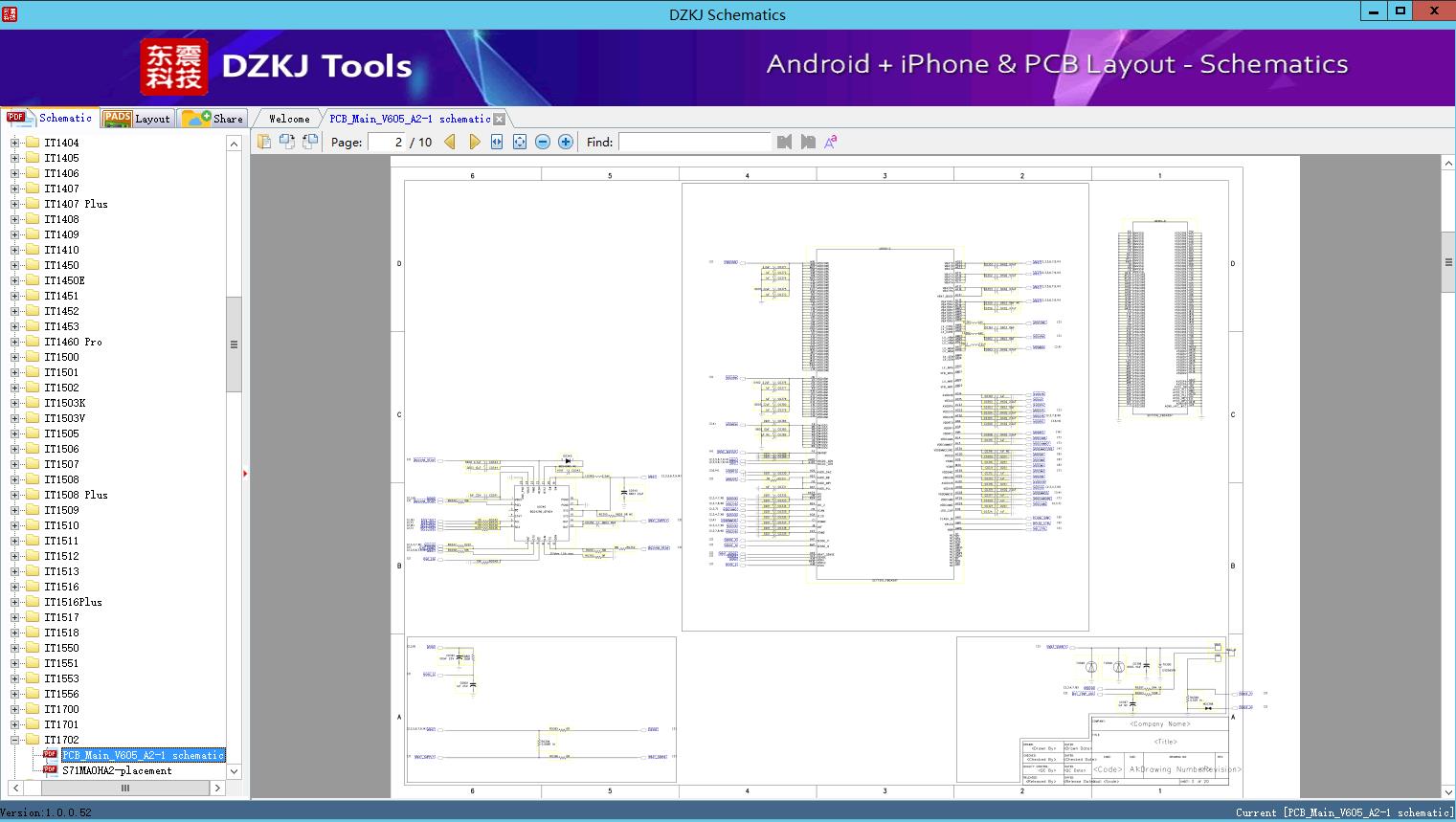Click the page number input box
Image resolution: width=1456 pixels, height=822 pixels.
pos(387,142)
